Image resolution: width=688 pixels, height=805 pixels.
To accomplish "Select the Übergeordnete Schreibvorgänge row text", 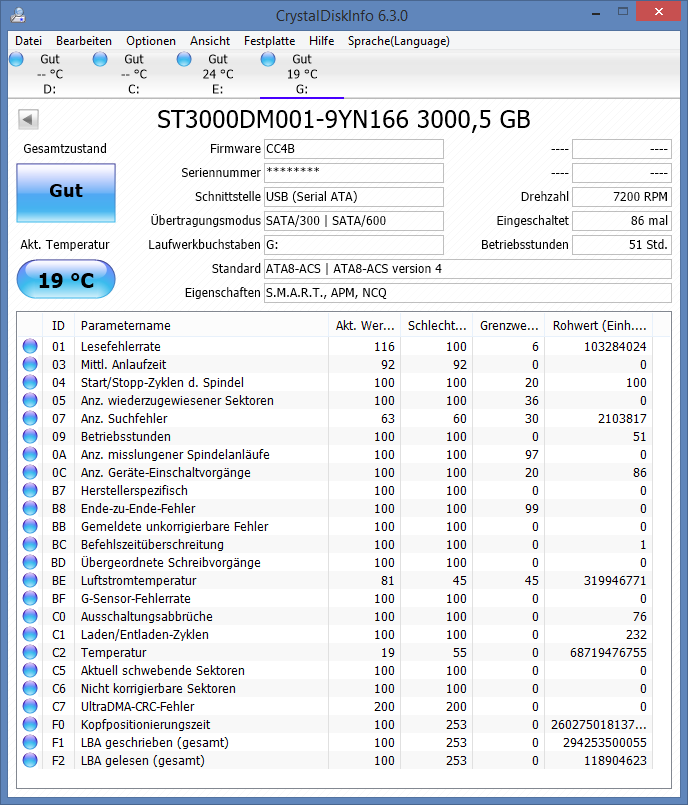I will [170, 562].
